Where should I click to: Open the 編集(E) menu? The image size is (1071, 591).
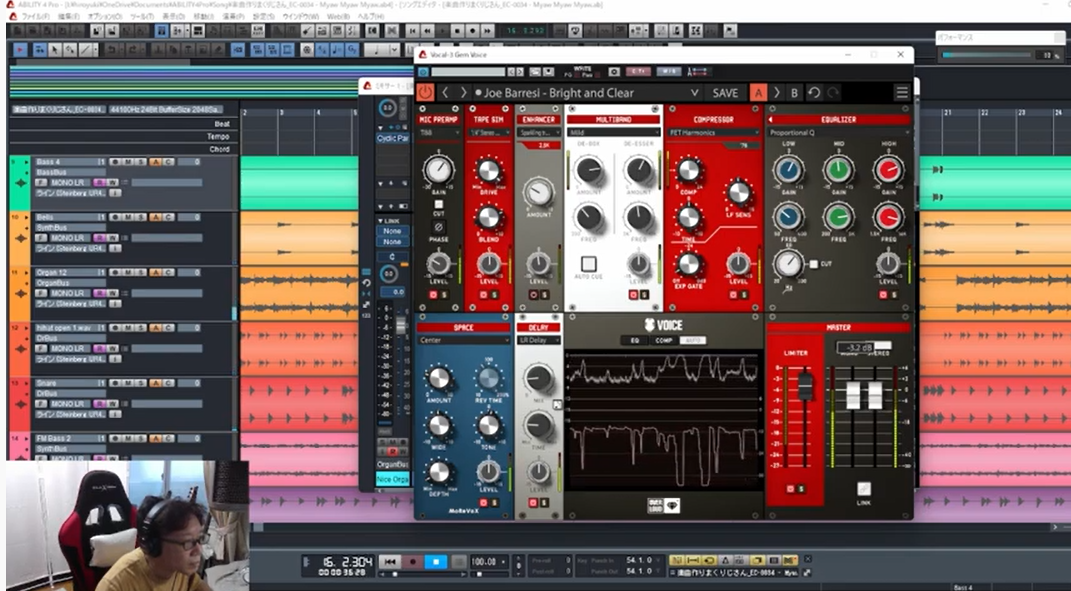tap(68, 16)
